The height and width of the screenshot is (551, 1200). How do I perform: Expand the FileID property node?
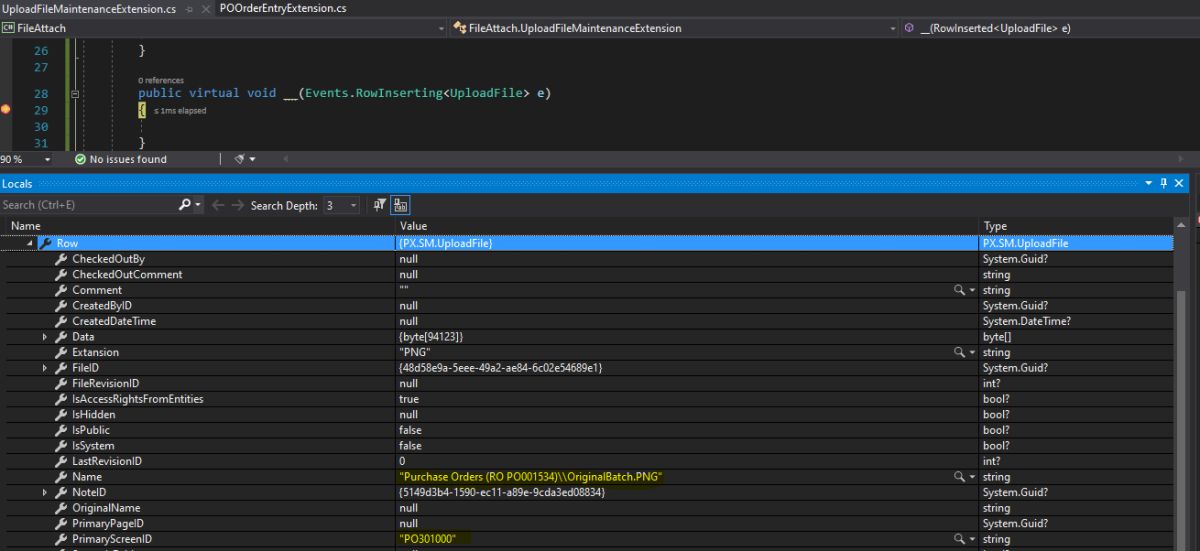pyautogui.click(x=45, y=368)
